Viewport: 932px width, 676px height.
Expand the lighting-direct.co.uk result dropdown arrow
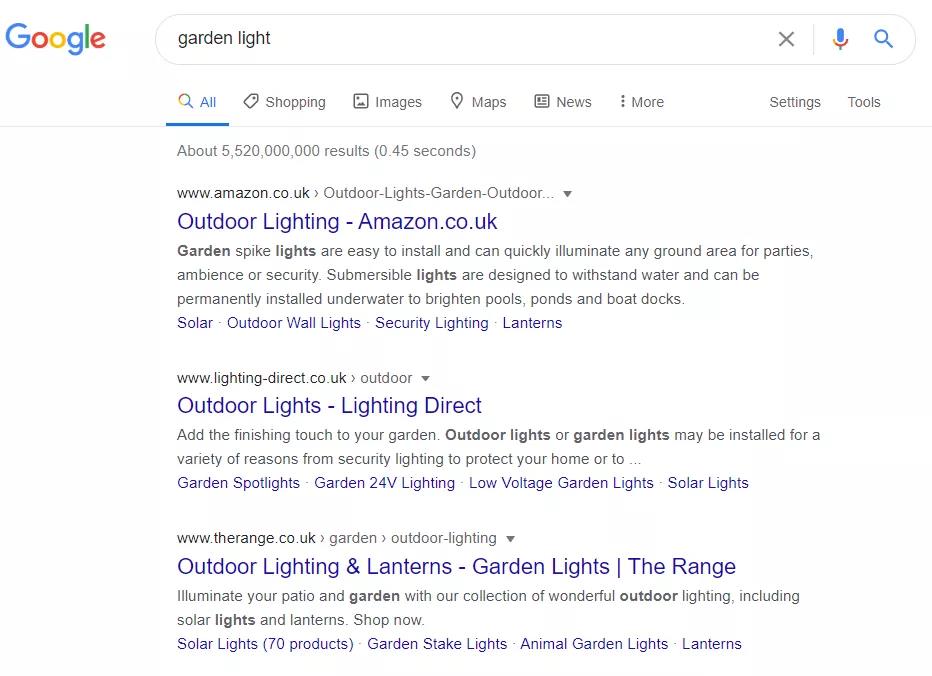coord(426,379)
